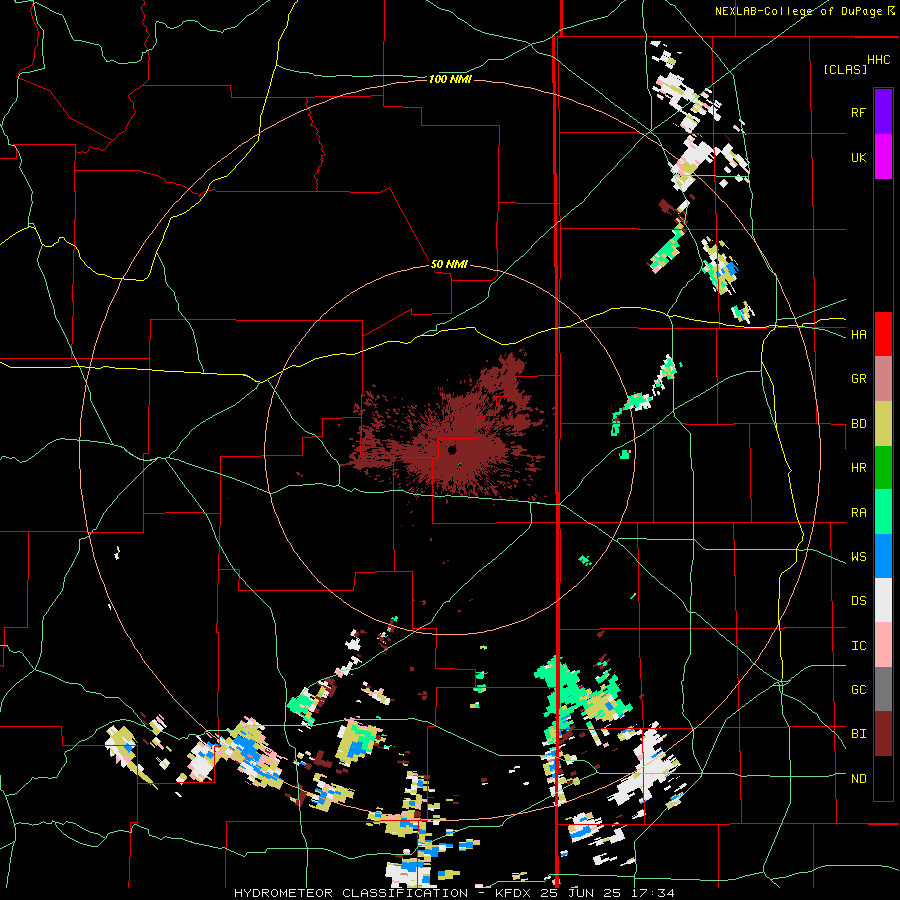Click the HR legend label
This screenshot has width=900, height=900.
[858, 468]
